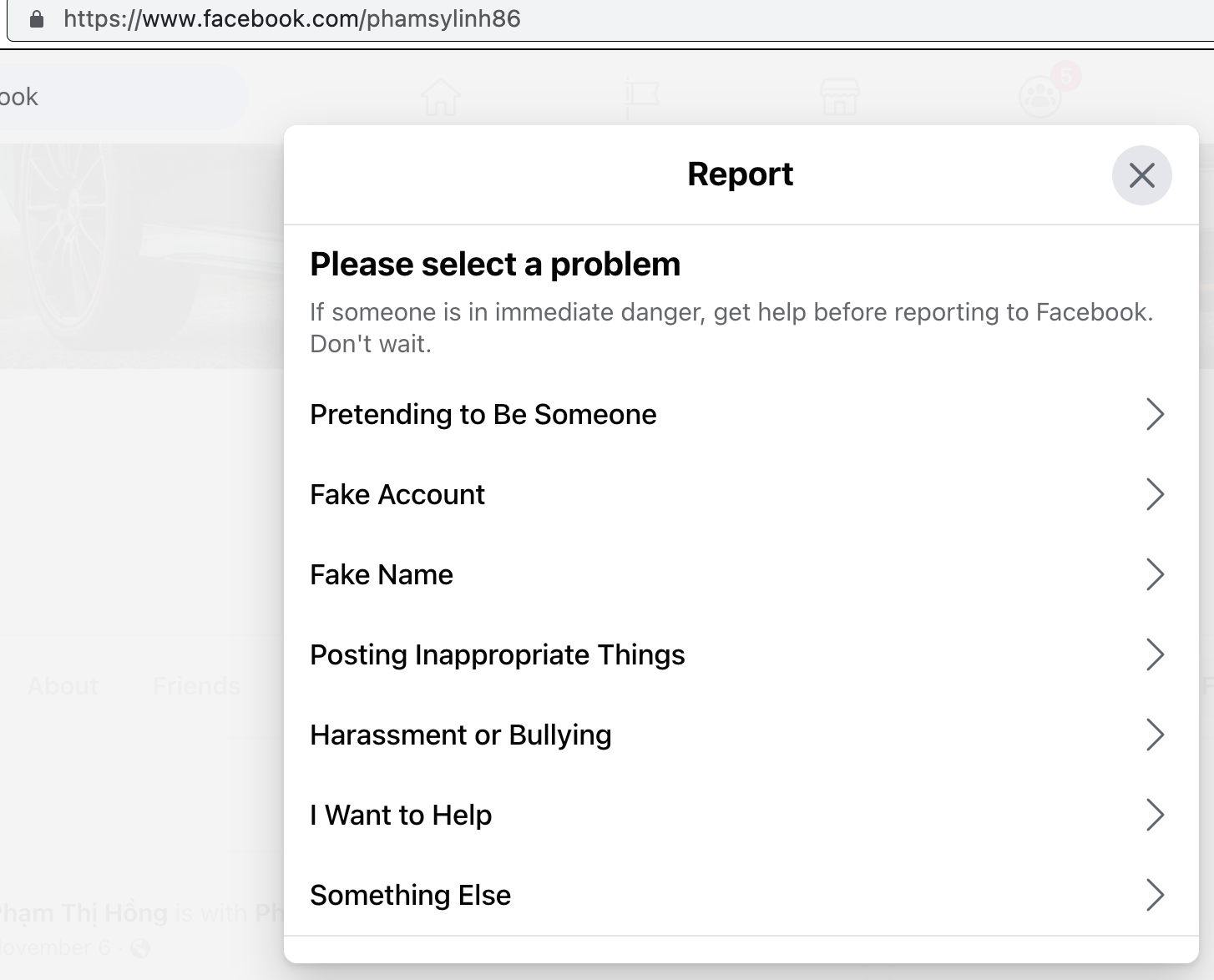Open the Marketplace storefront icon

click(x=839, y=98)
